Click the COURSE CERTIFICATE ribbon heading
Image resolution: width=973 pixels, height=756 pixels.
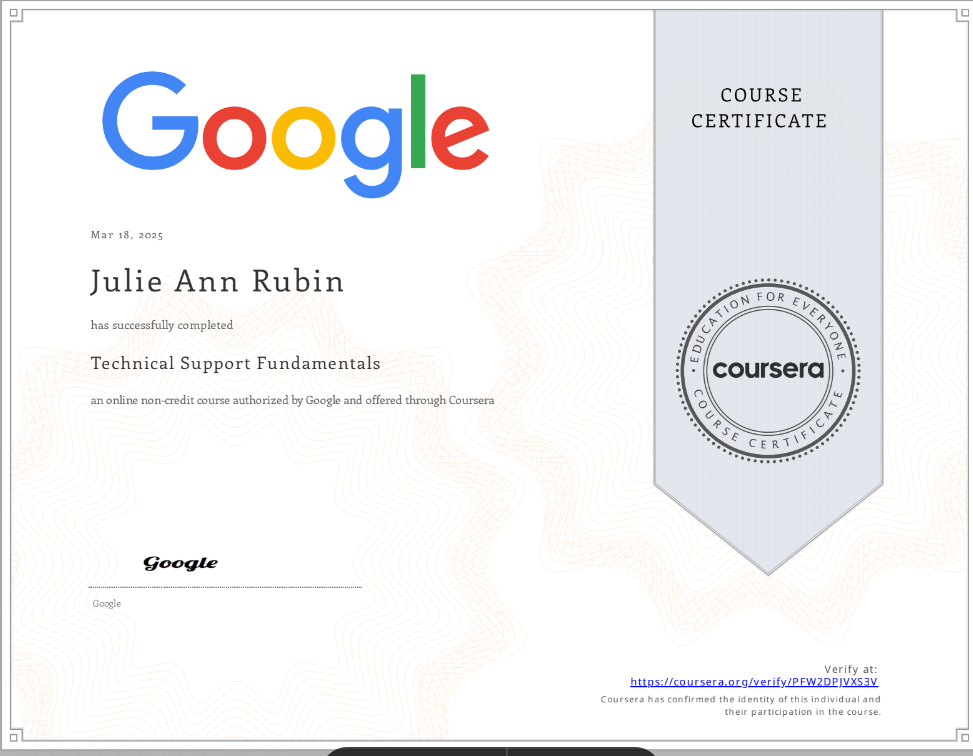pos(760,108)
